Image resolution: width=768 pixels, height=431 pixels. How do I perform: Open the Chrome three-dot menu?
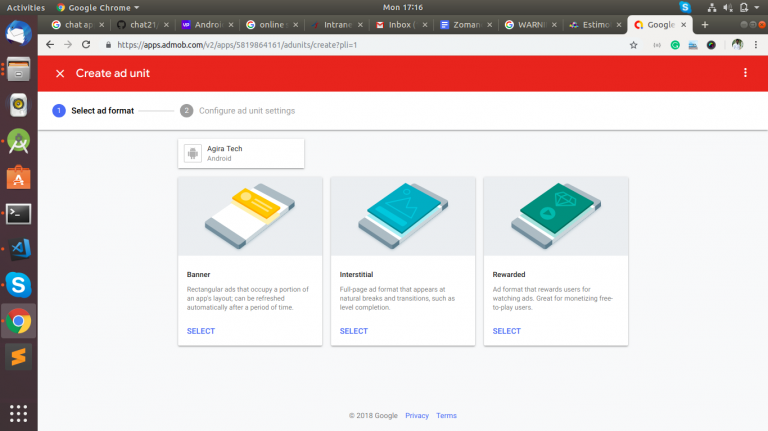[x=756, y=45]
